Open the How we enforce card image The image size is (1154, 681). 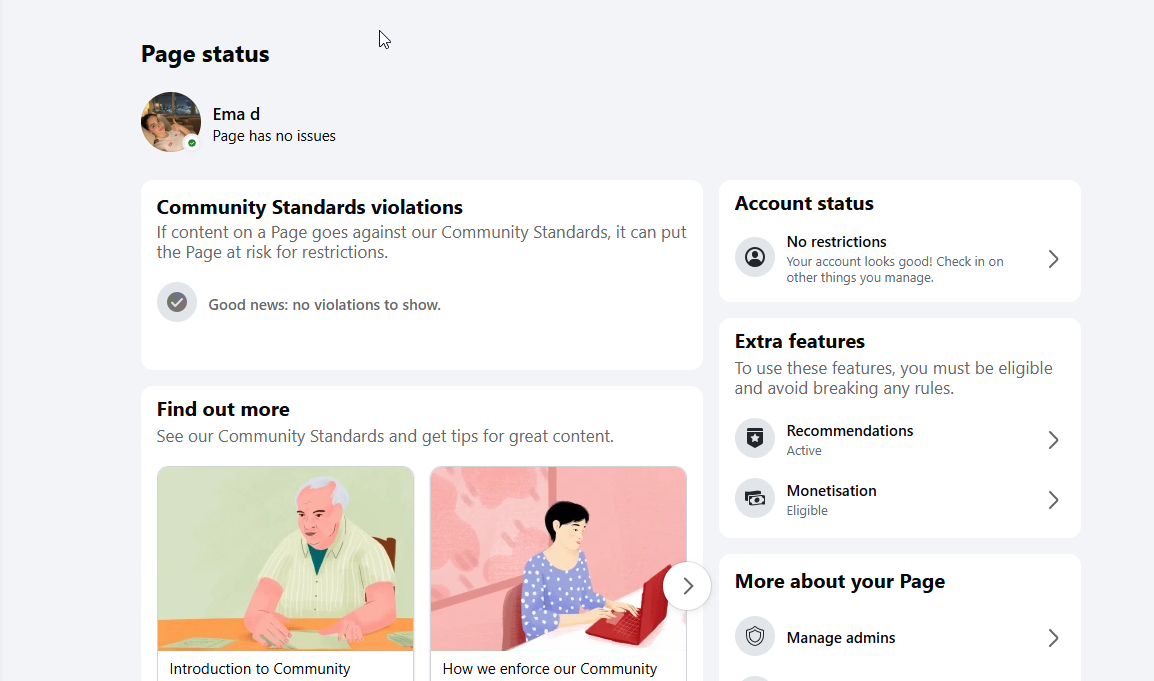559,559
